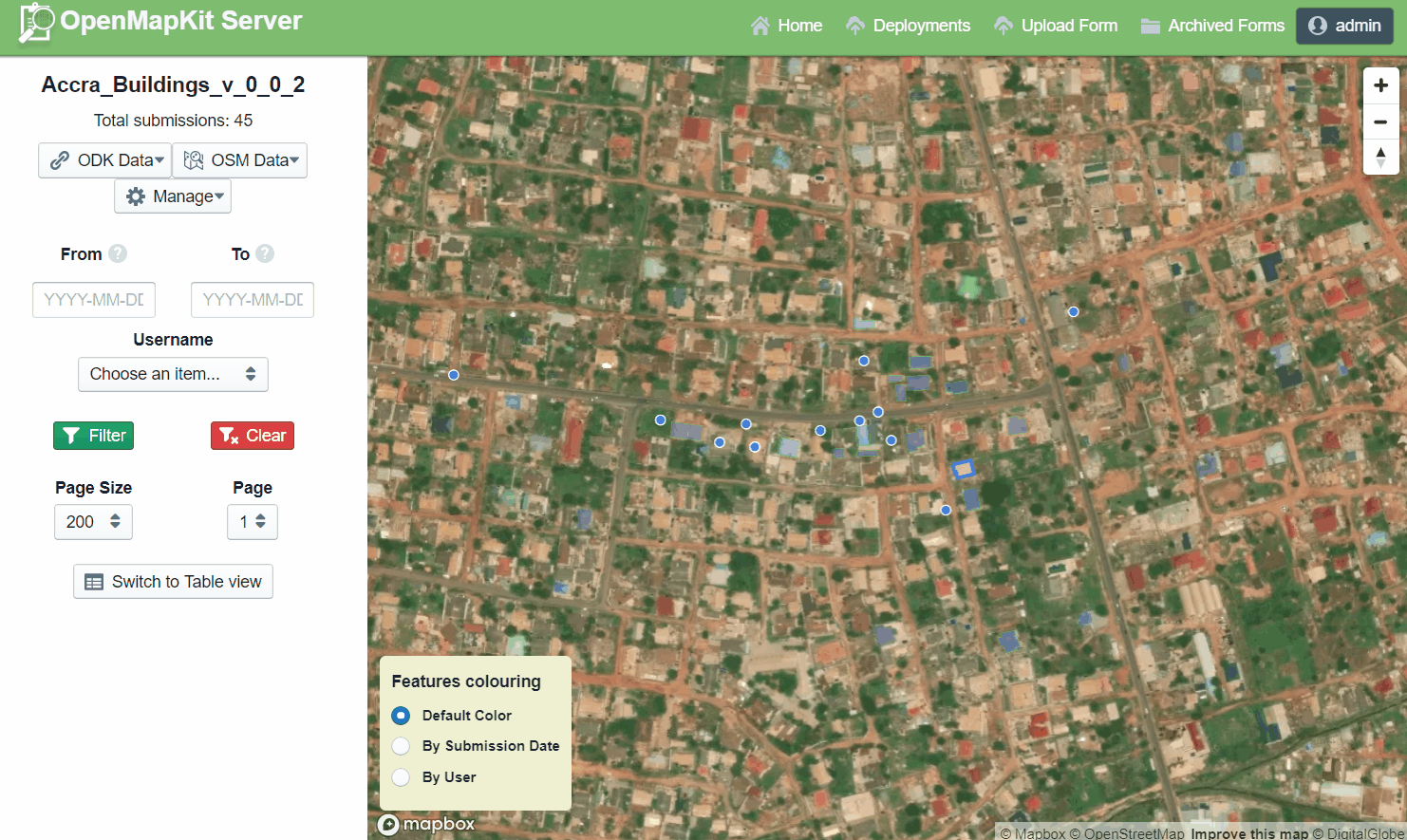Click the OpenMapKit Server logo icon
The height and width of the screenshot is (840, 1407).
36,23
